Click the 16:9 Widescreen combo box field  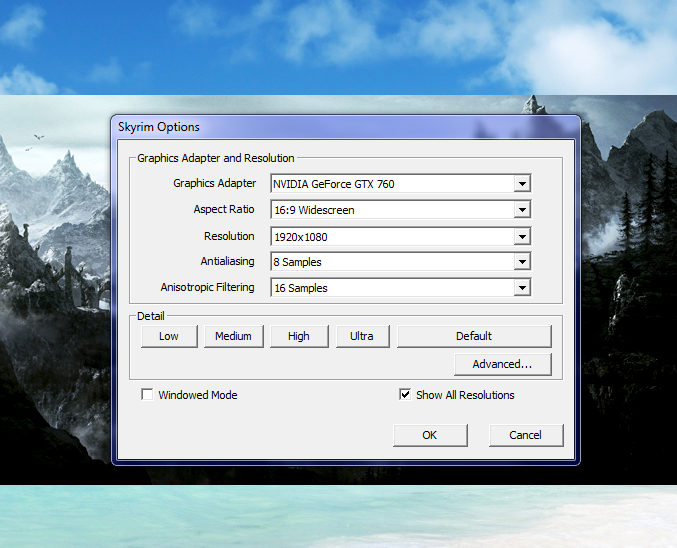(401, 210)
